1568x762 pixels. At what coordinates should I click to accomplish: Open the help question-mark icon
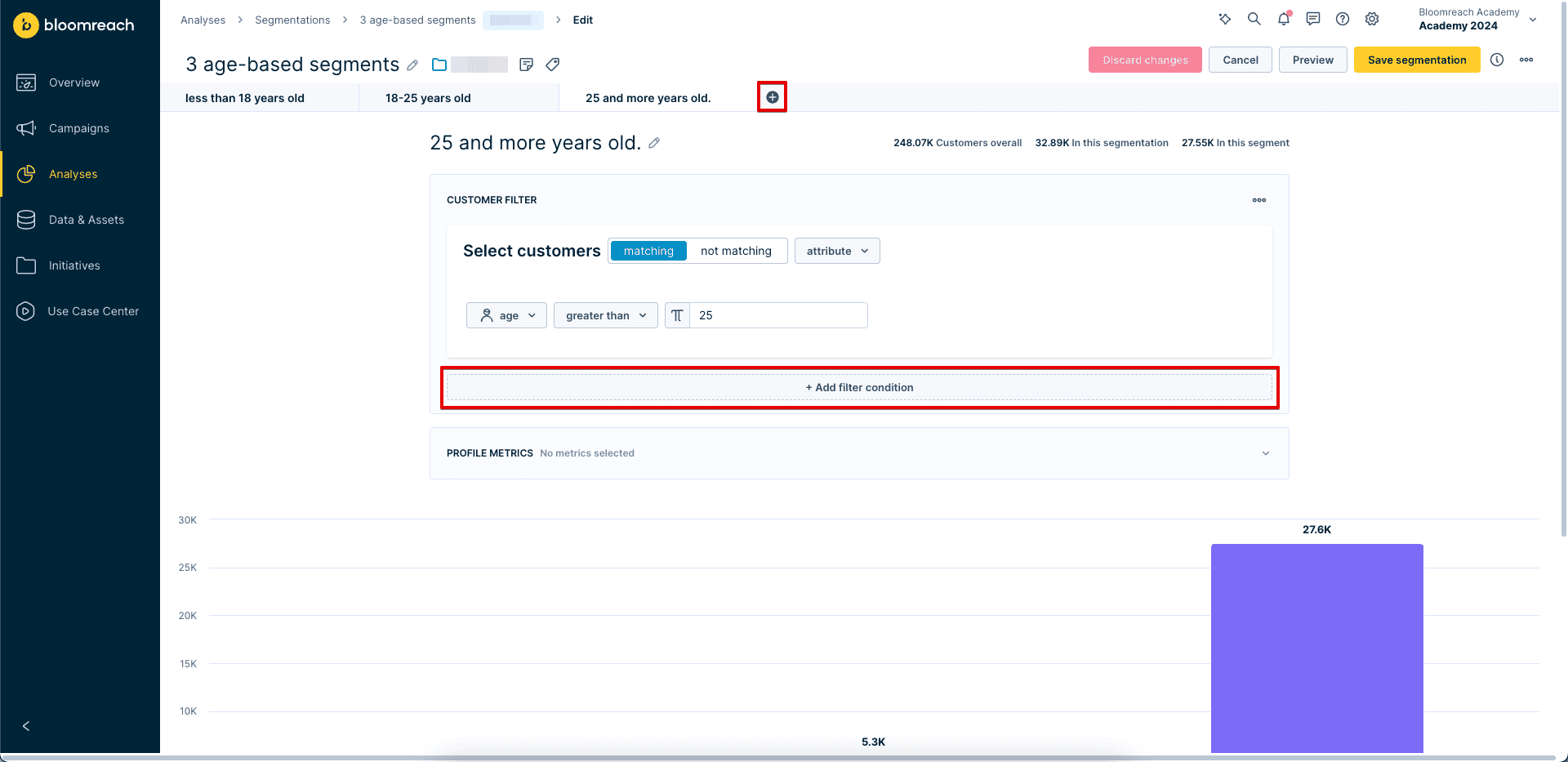pyautogui.click(x=1343, y=19)
